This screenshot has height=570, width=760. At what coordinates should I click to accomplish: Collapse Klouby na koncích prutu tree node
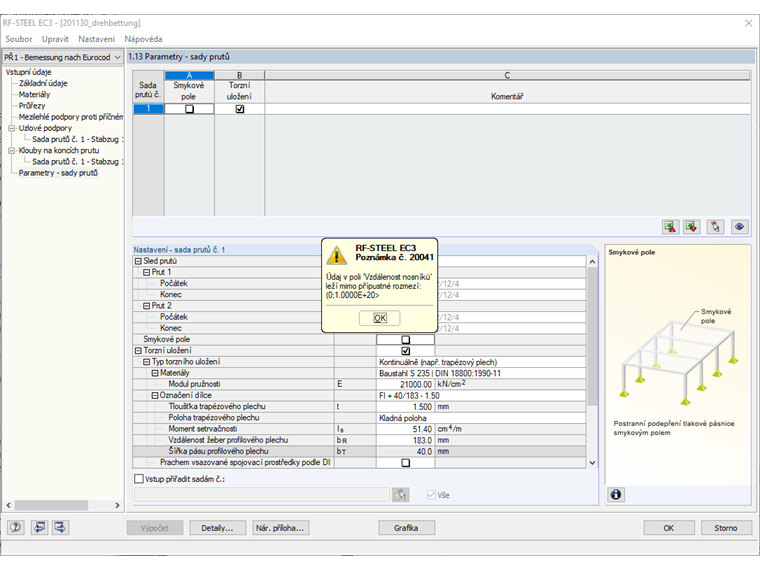pyautogui.click(x=12, y=151)
